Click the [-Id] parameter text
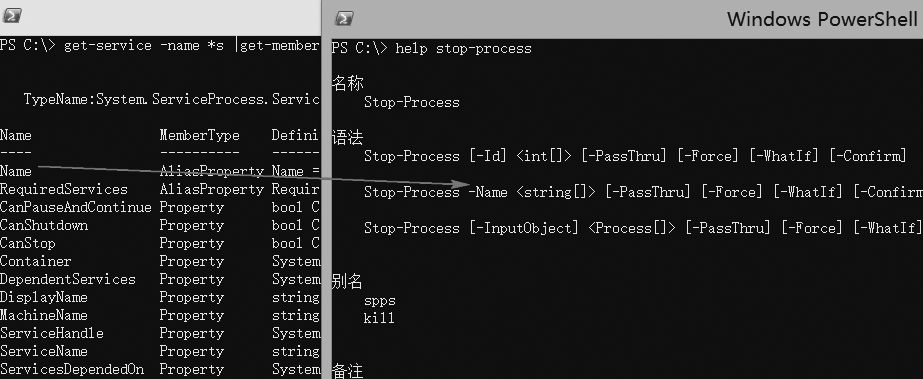Image resolution: width=923 pixels, height=379 pixels. point(488,157)
